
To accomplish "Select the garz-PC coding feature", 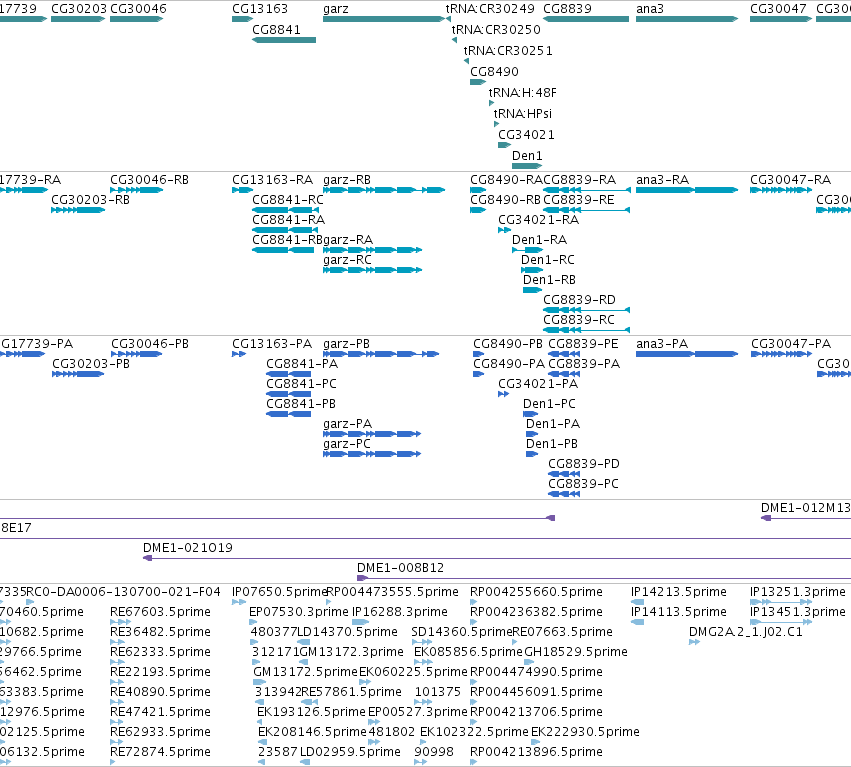I will (x=372, y=454).
